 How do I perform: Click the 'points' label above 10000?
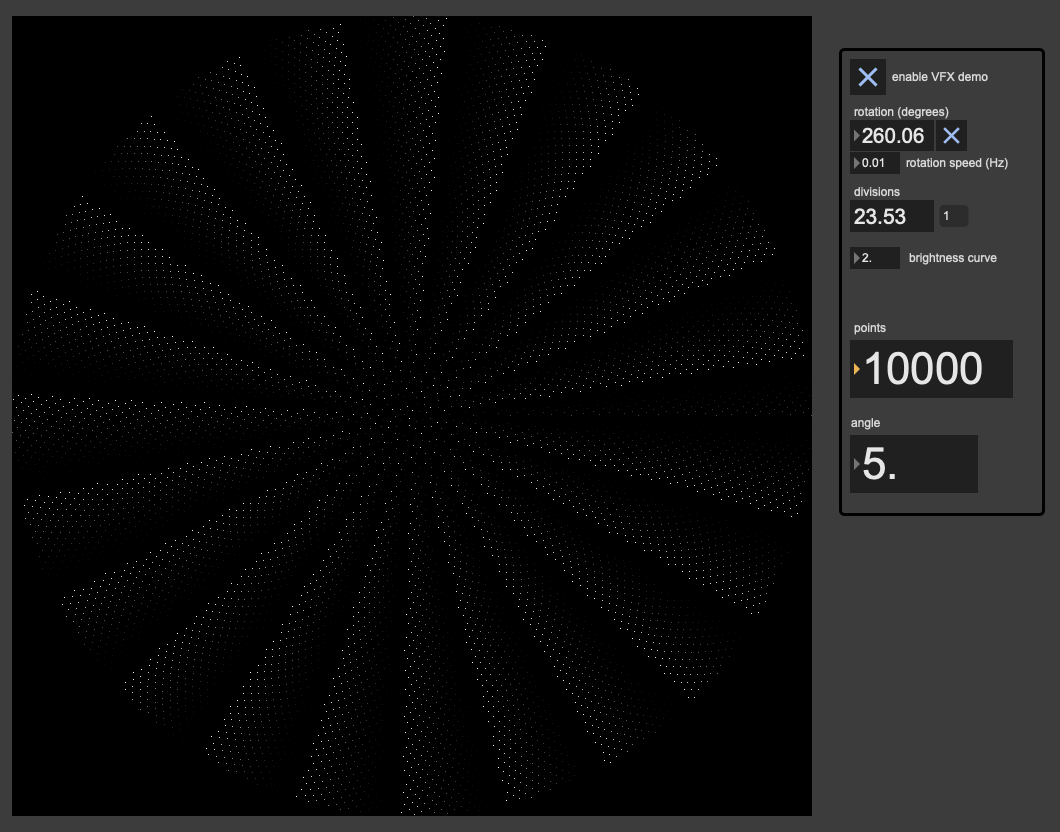point(869,328)
